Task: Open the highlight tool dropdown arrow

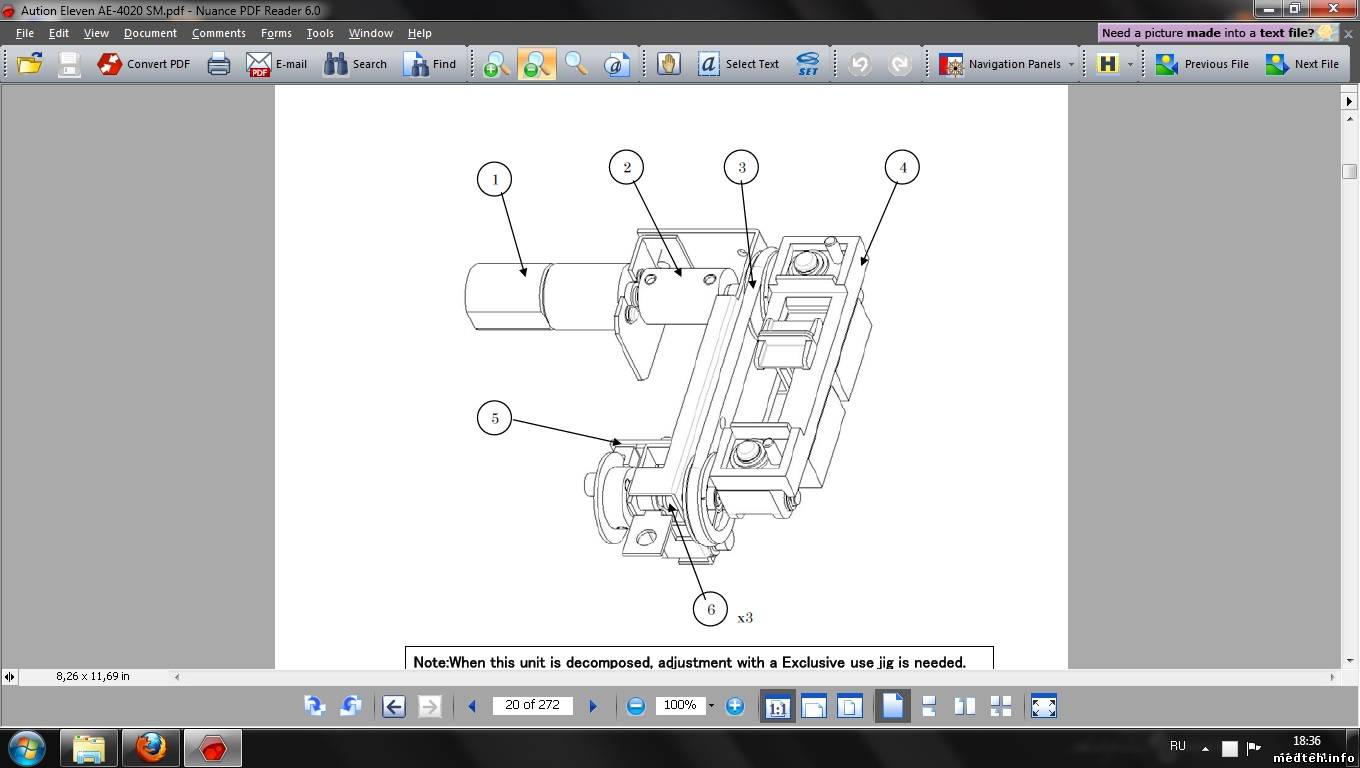Action: 1130,64
